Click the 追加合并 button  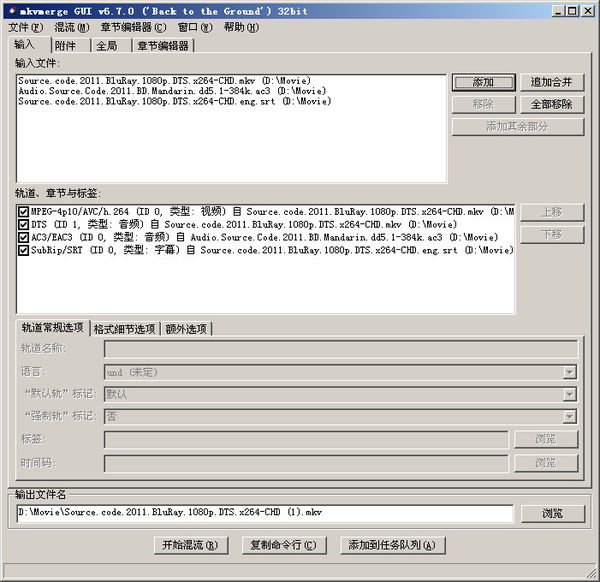(552, 82)
